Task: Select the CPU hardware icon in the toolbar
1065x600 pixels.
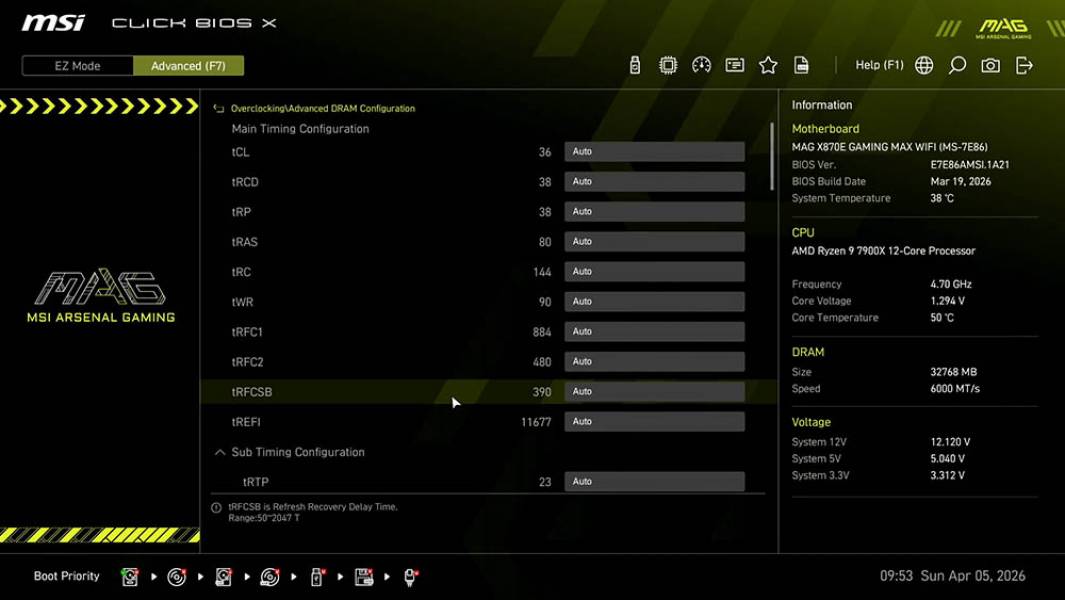Action: (x=668, y=64)
